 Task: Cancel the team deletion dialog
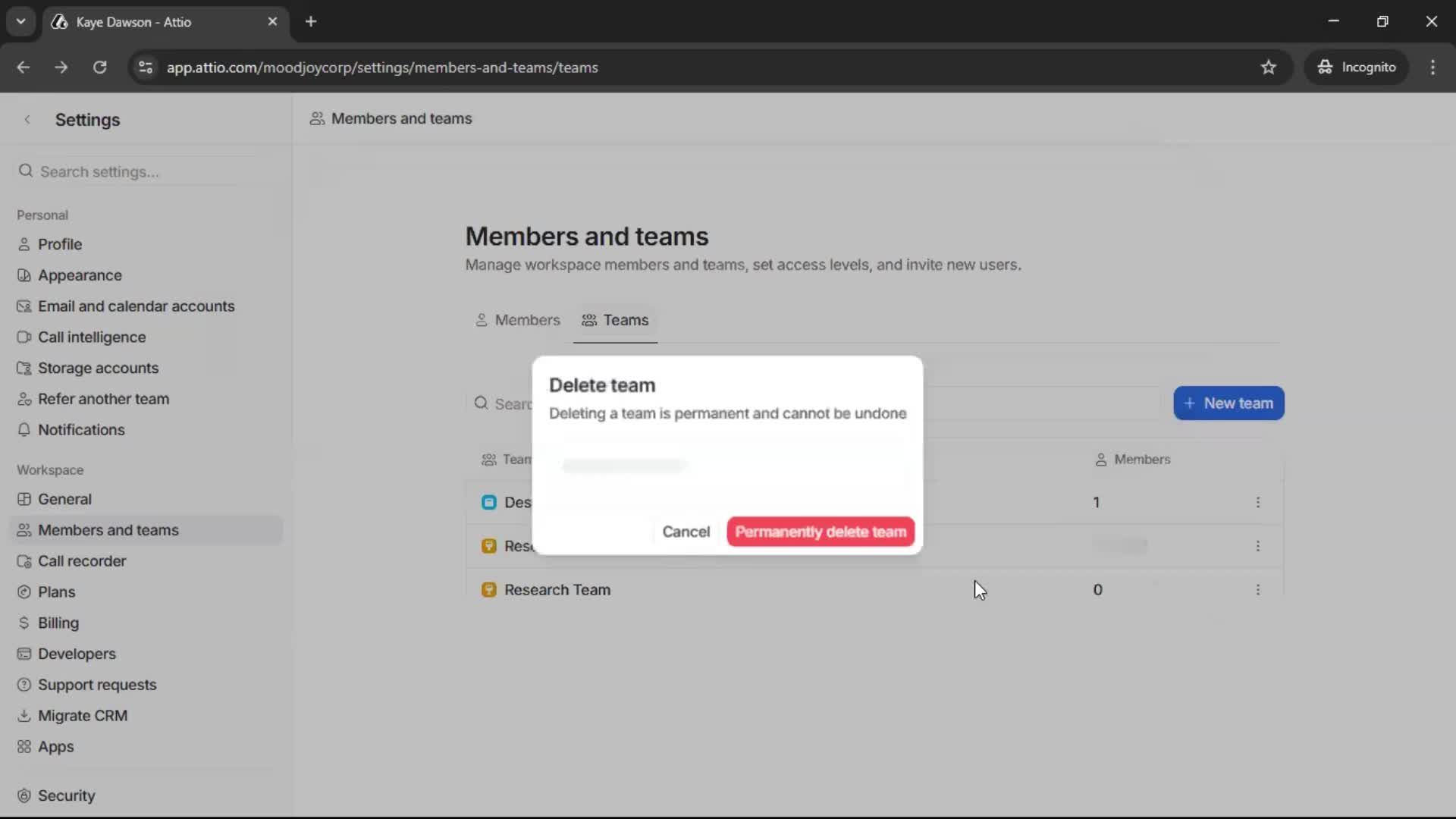[686, 532]
